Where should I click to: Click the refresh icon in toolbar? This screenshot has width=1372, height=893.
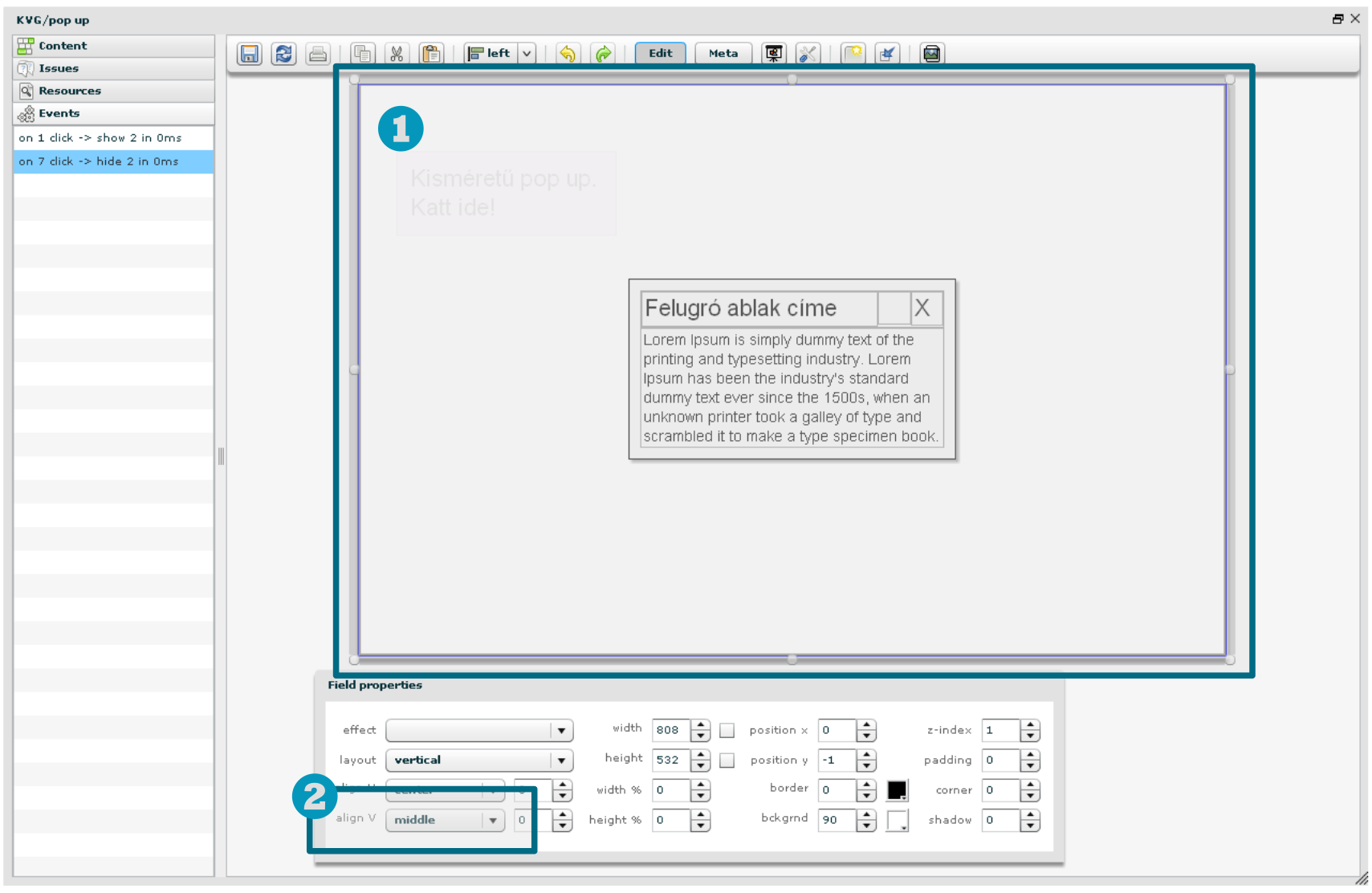click(x=283, y=54)
